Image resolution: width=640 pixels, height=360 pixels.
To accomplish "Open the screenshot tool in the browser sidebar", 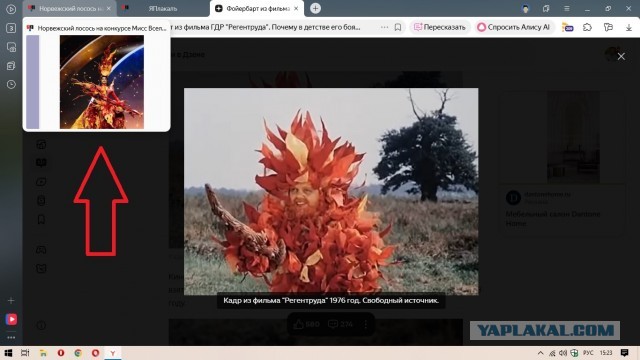I will click(x=11, y=47).
